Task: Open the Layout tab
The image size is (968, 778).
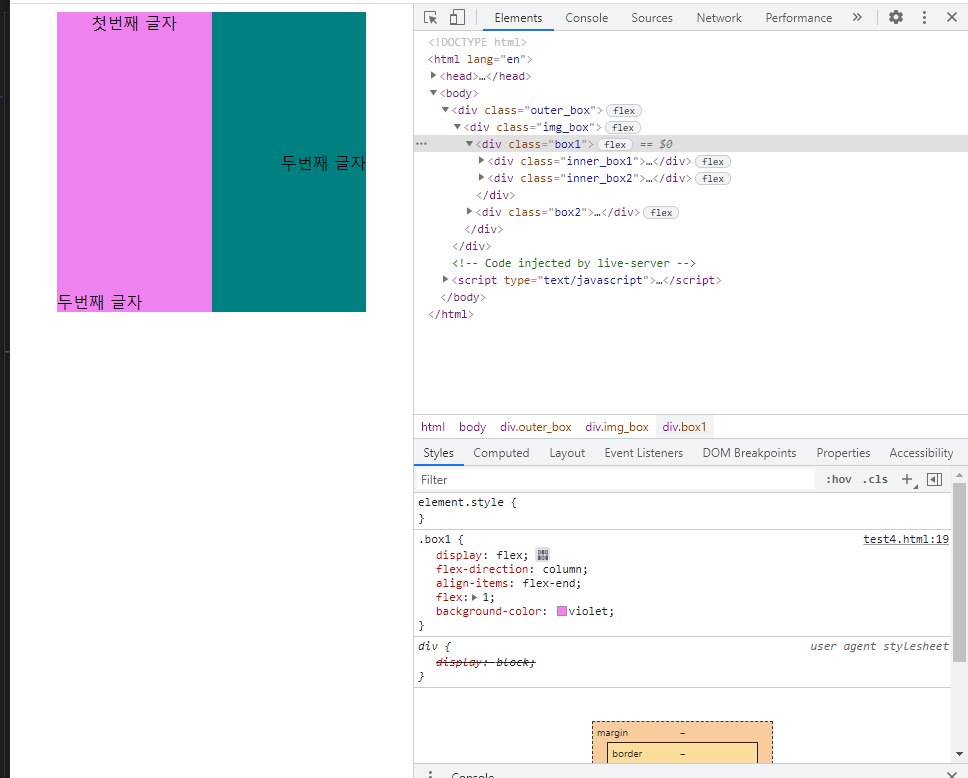Action: tap(567, 453)
